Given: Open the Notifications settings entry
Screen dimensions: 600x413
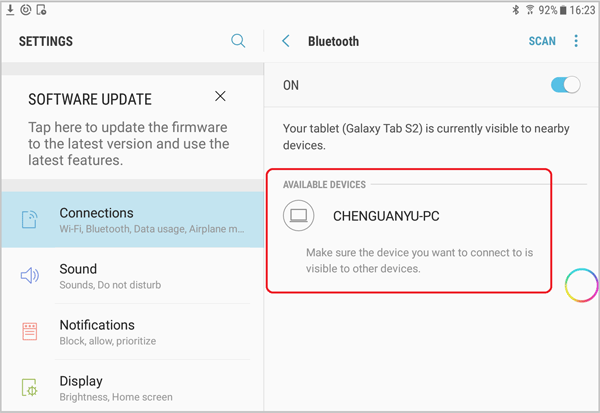Looking at the screenshot, I should 132,331.
